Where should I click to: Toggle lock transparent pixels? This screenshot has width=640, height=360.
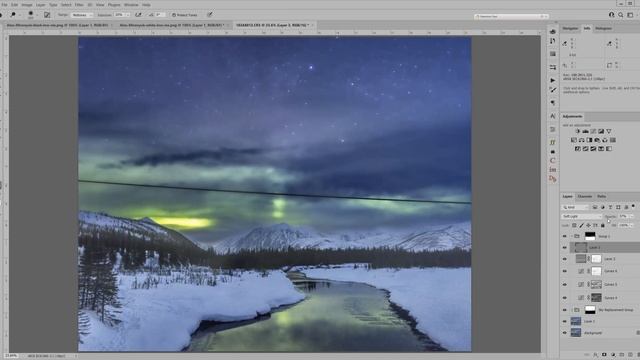(574, 225)
